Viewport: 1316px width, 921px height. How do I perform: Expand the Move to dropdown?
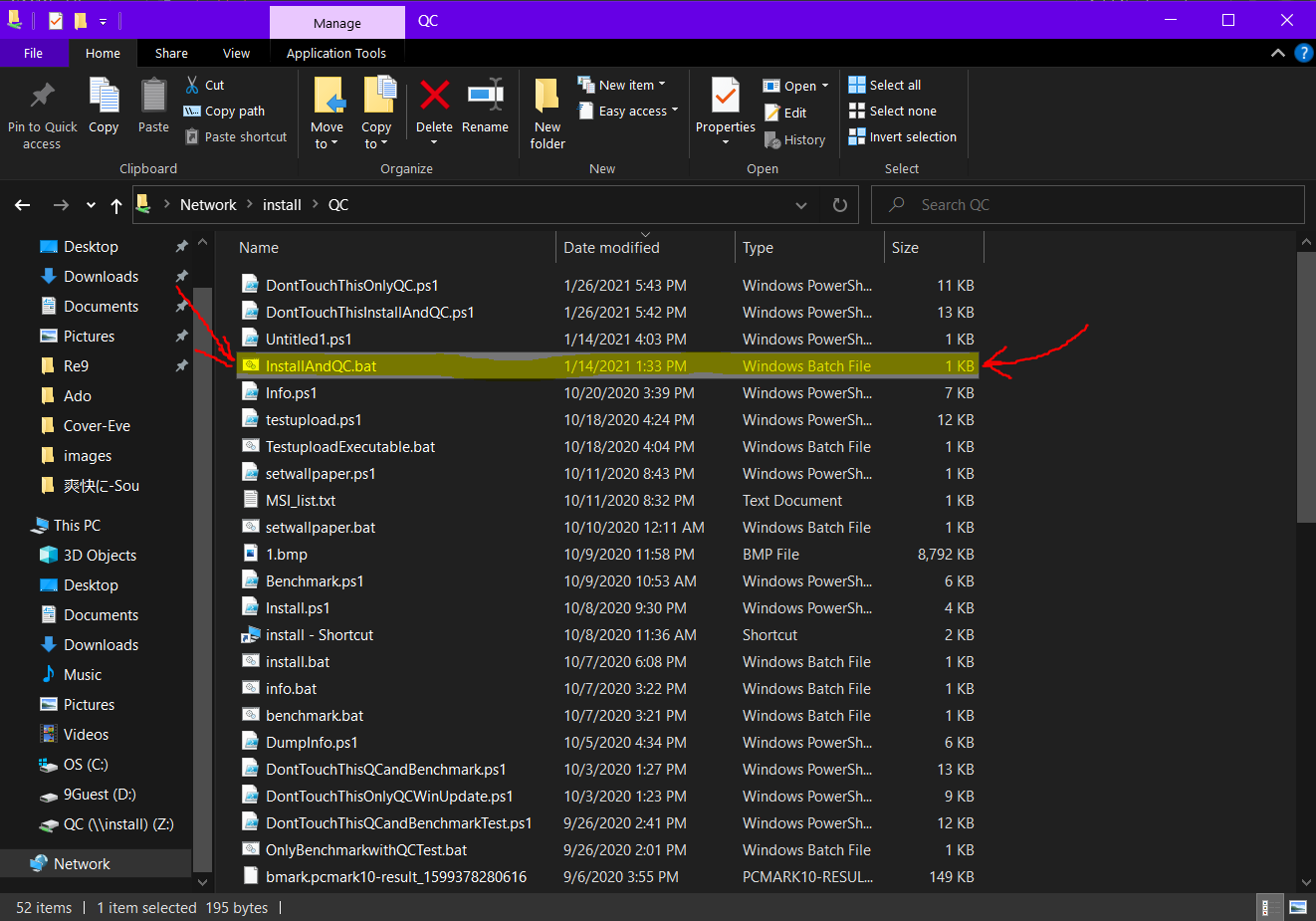tap(326, 144)
